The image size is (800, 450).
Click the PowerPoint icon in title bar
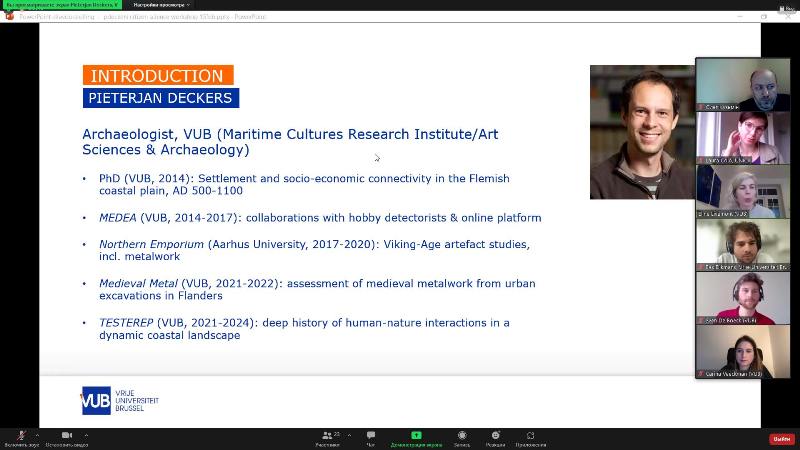pos(11,16)
